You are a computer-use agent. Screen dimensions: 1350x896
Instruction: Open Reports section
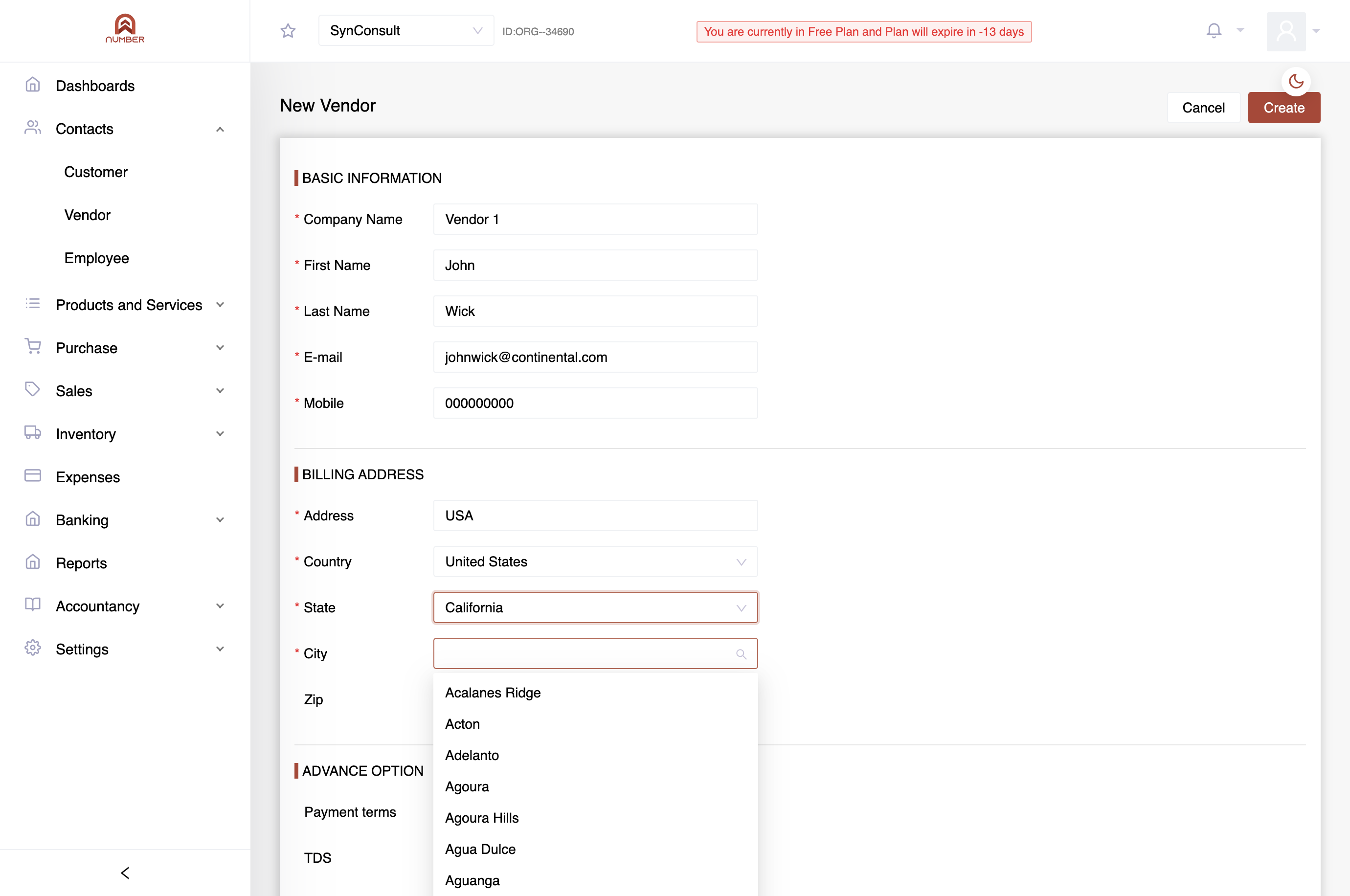point(81,563)
